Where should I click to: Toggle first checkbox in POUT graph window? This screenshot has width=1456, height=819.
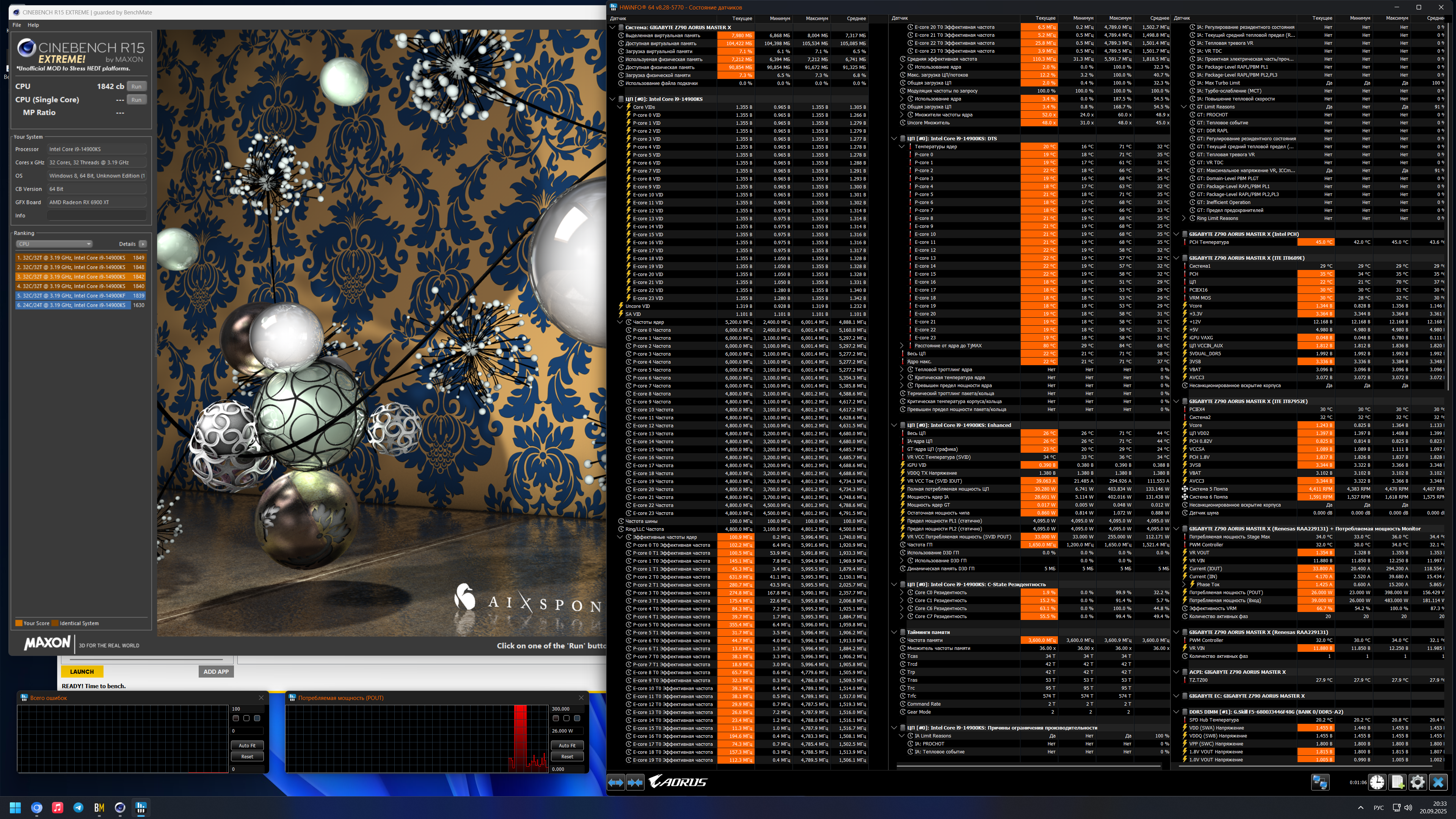pos(555,719)
